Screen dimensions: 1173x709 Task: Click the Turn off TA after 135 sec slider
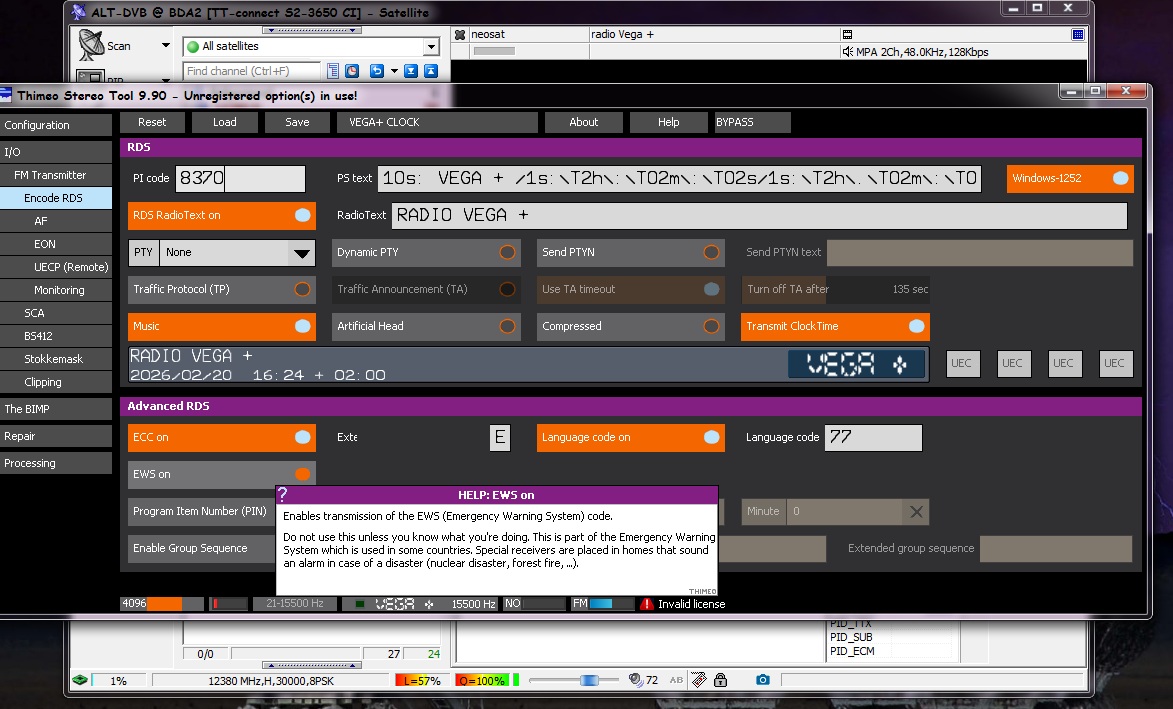coord(836,289)
